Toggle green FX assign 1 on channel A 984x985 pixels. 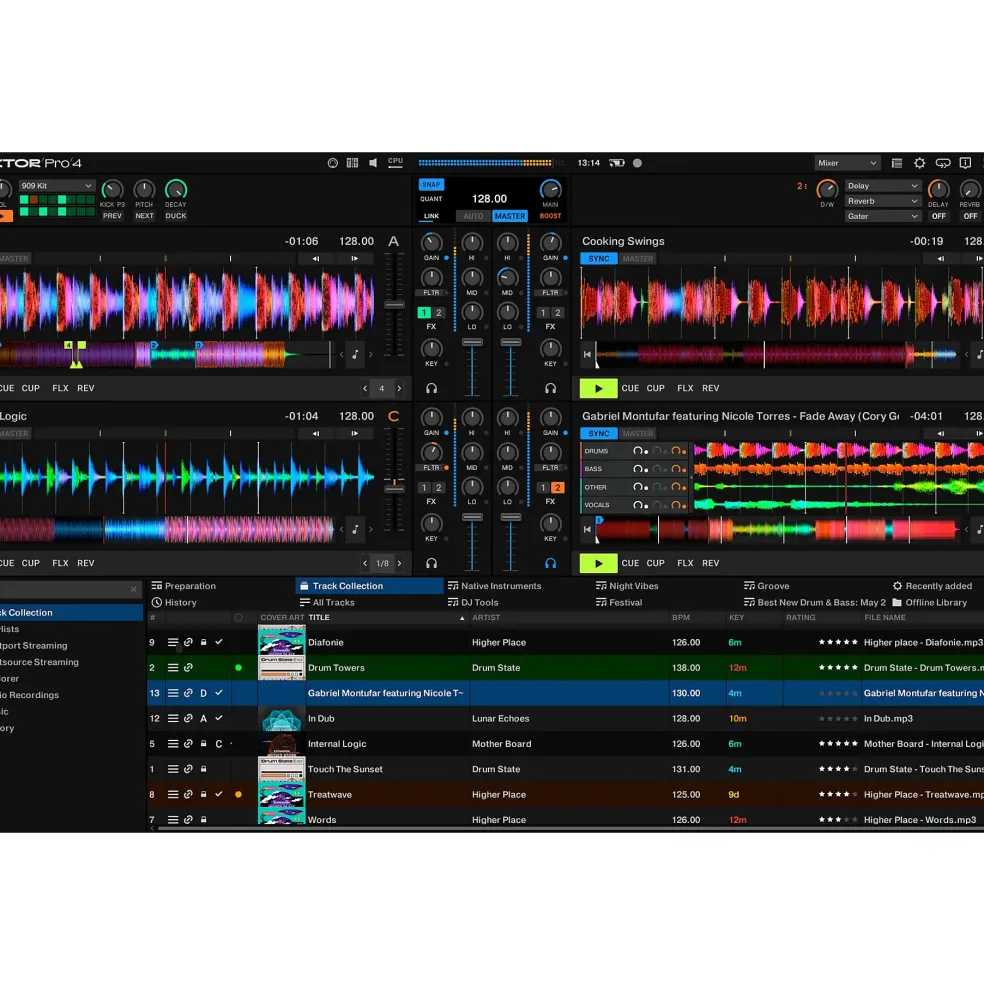424,312
